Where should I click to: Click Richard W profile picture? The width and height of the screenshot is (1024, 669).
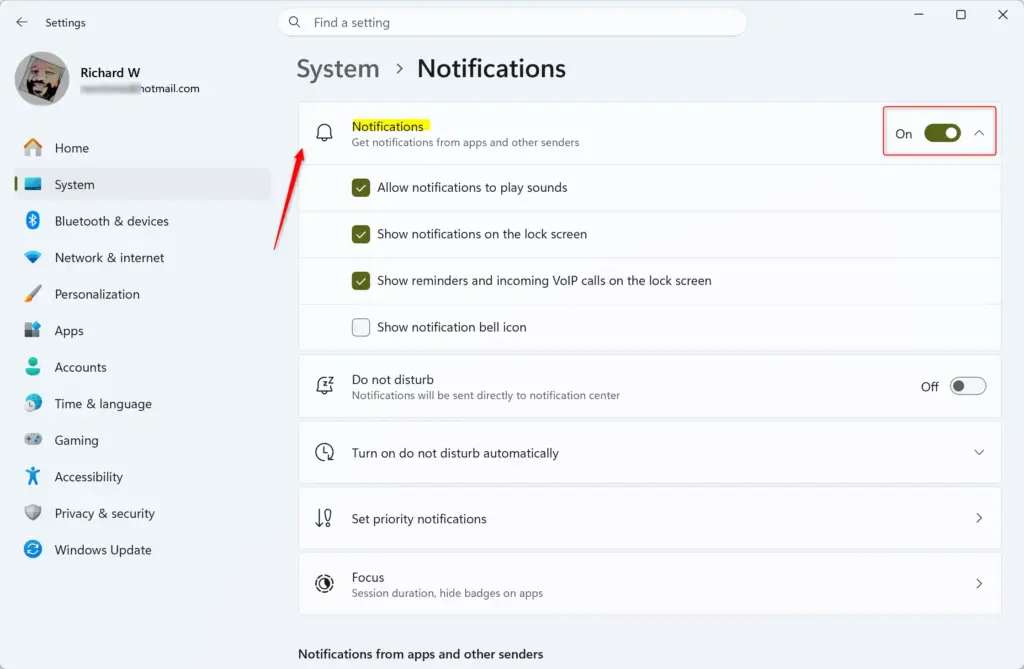(x=42, y=79)
